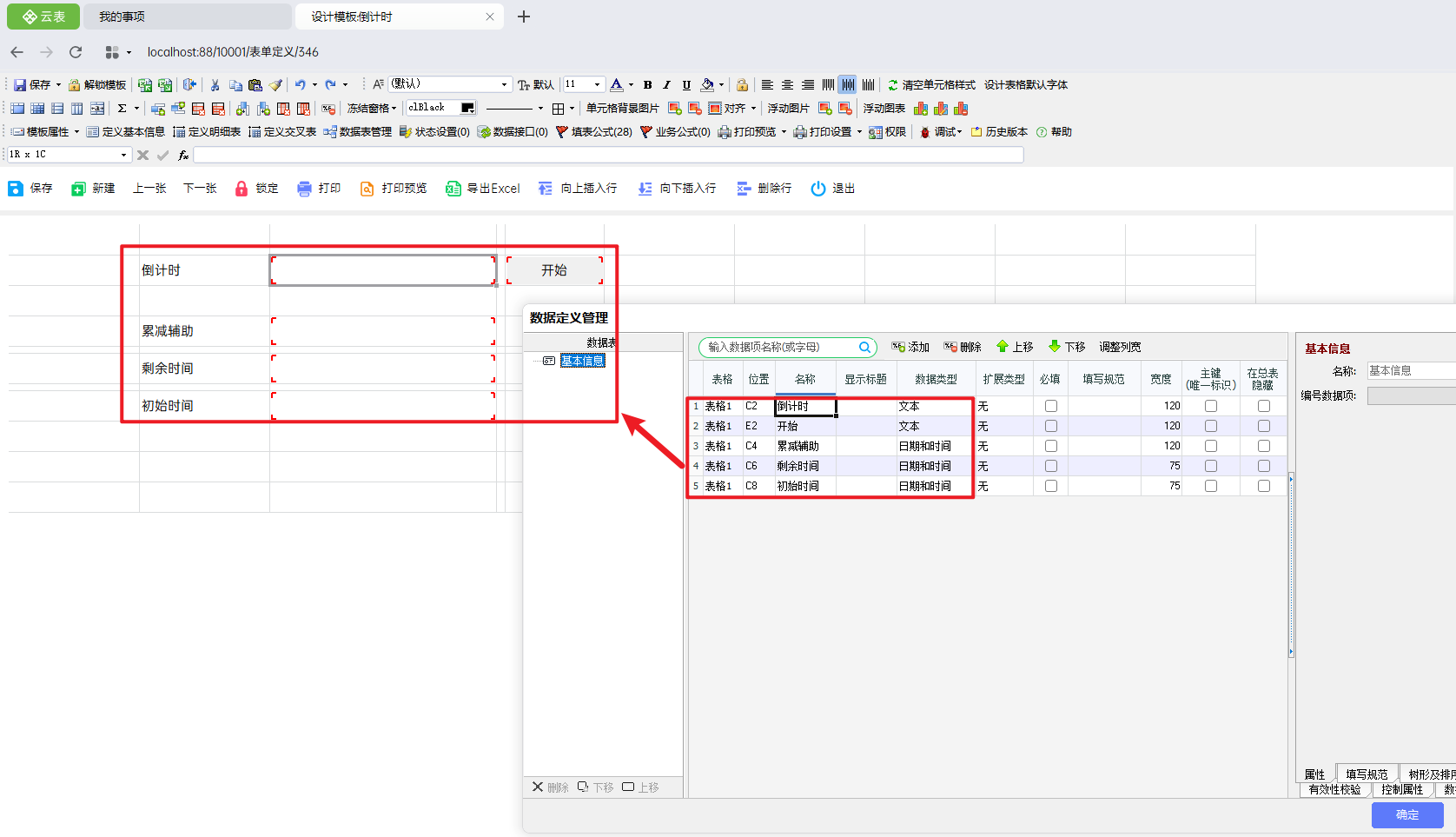Click the export to Excel icon
1456x837 pixels.
coord(453,189)
